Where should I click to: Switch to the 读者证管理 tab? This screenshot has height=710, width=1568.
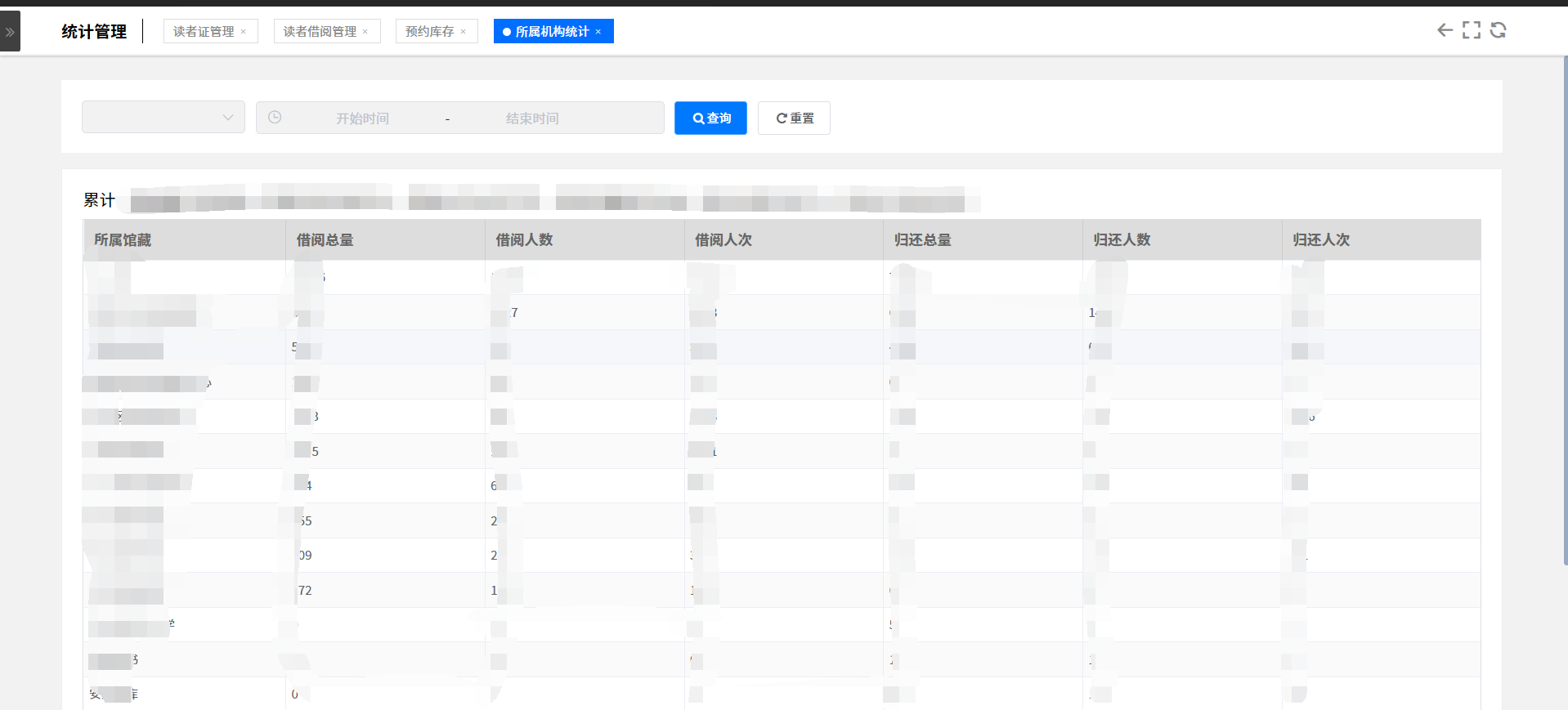coord(204,32)
